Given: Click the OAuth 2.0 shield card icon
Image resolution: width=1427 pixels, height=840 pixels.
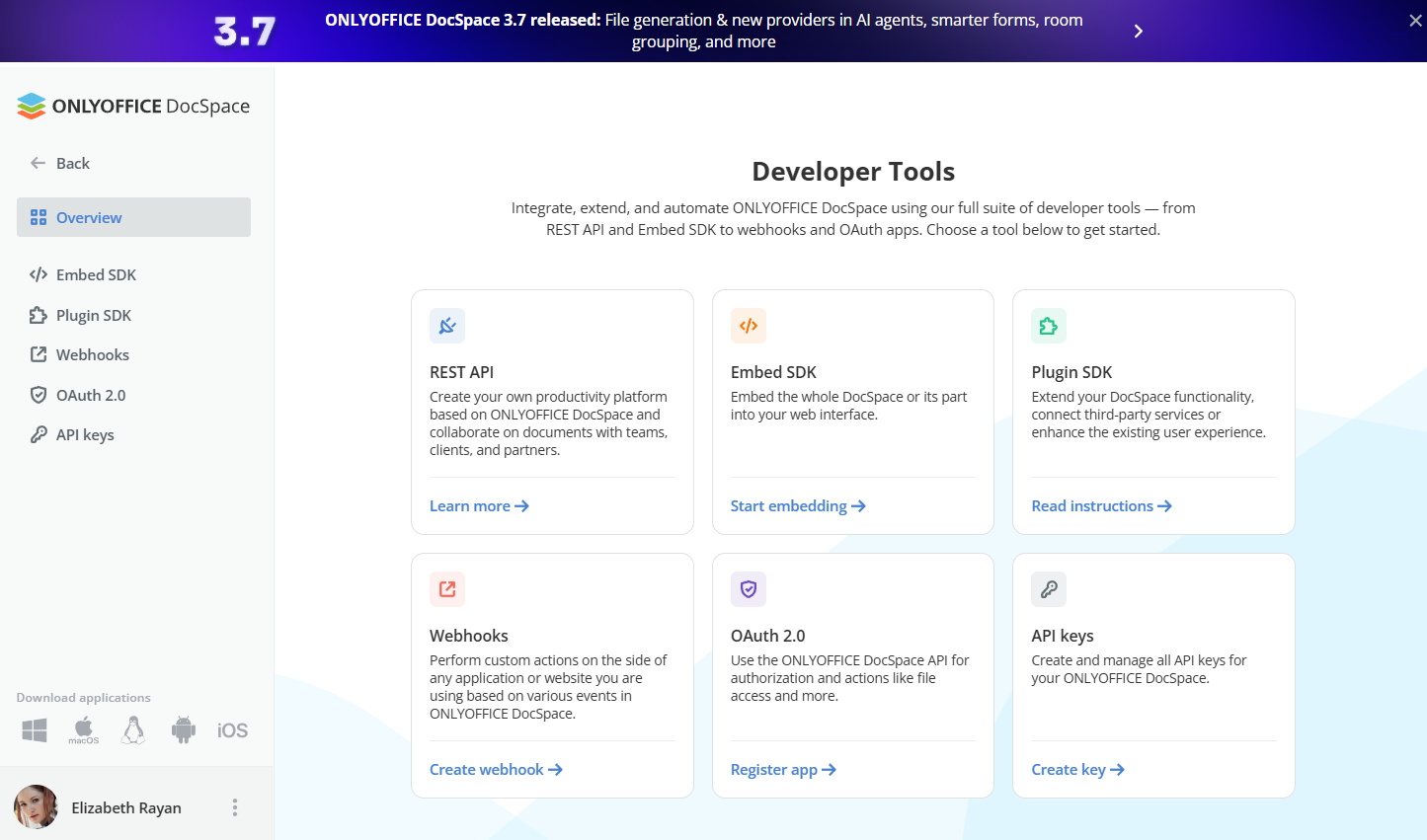Looking at the screenshot, I should pyautogui.click(x=749, y=589).
